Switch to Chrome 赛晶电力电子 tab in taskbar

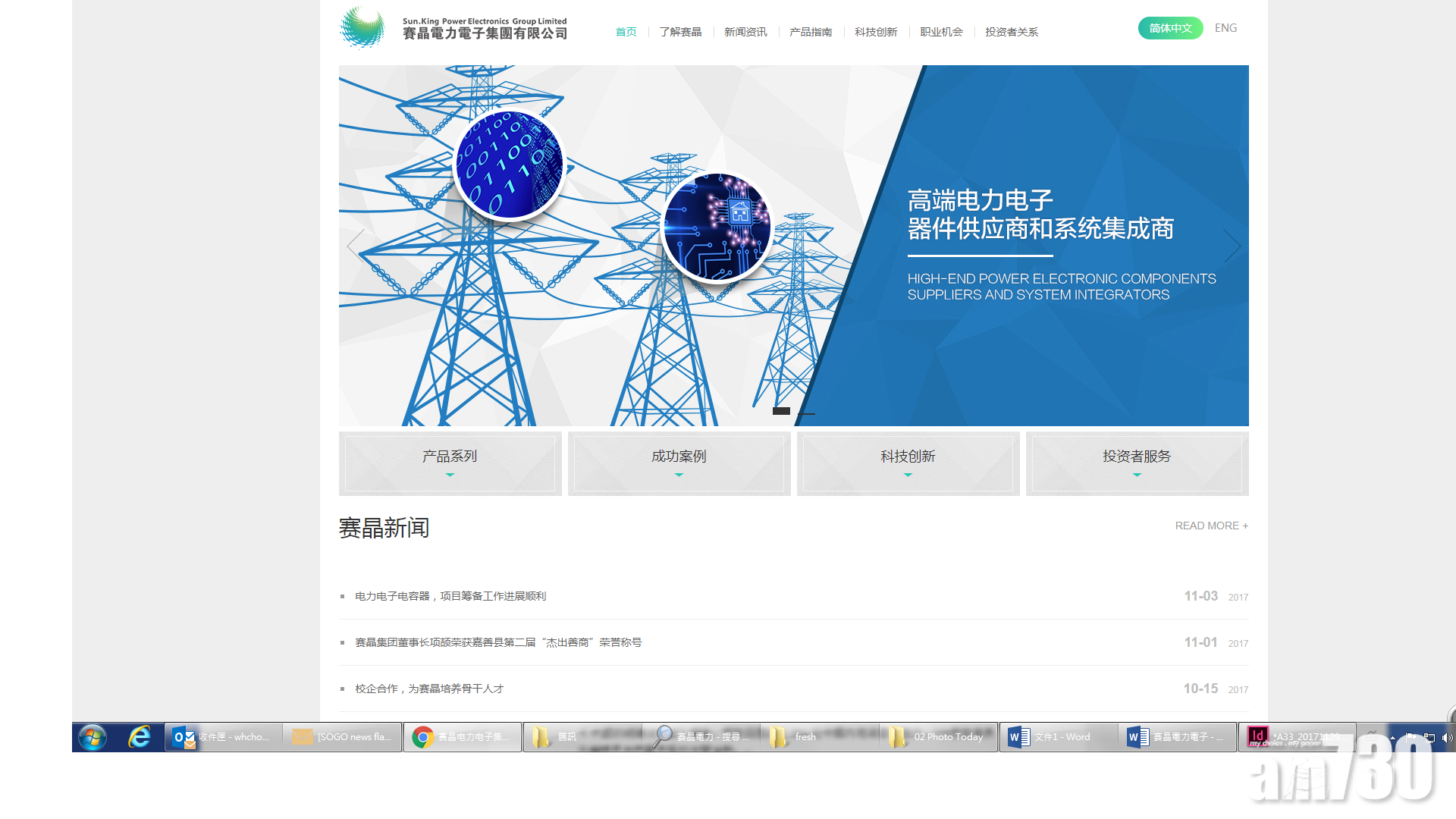463,736
